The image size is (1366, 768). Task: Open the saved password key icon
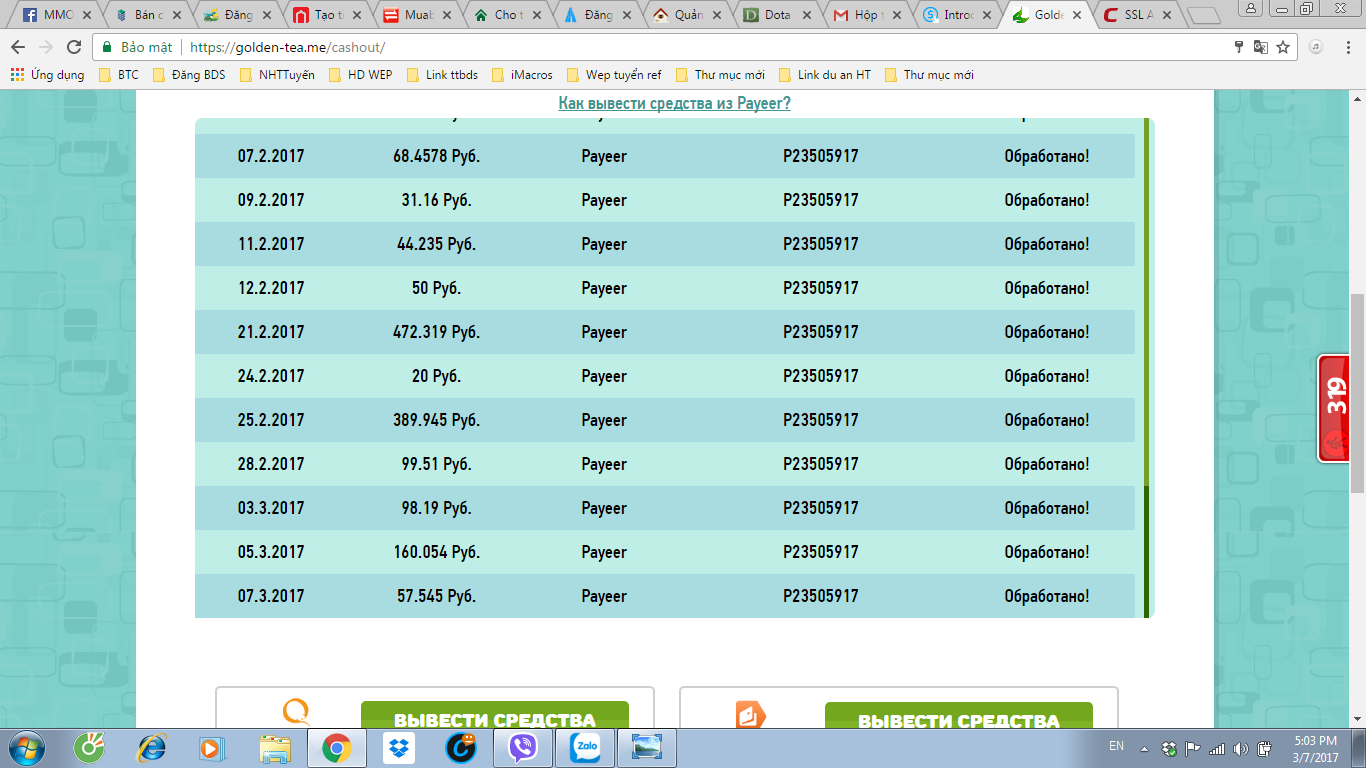pyautogui.click(x=1240, y=47)
